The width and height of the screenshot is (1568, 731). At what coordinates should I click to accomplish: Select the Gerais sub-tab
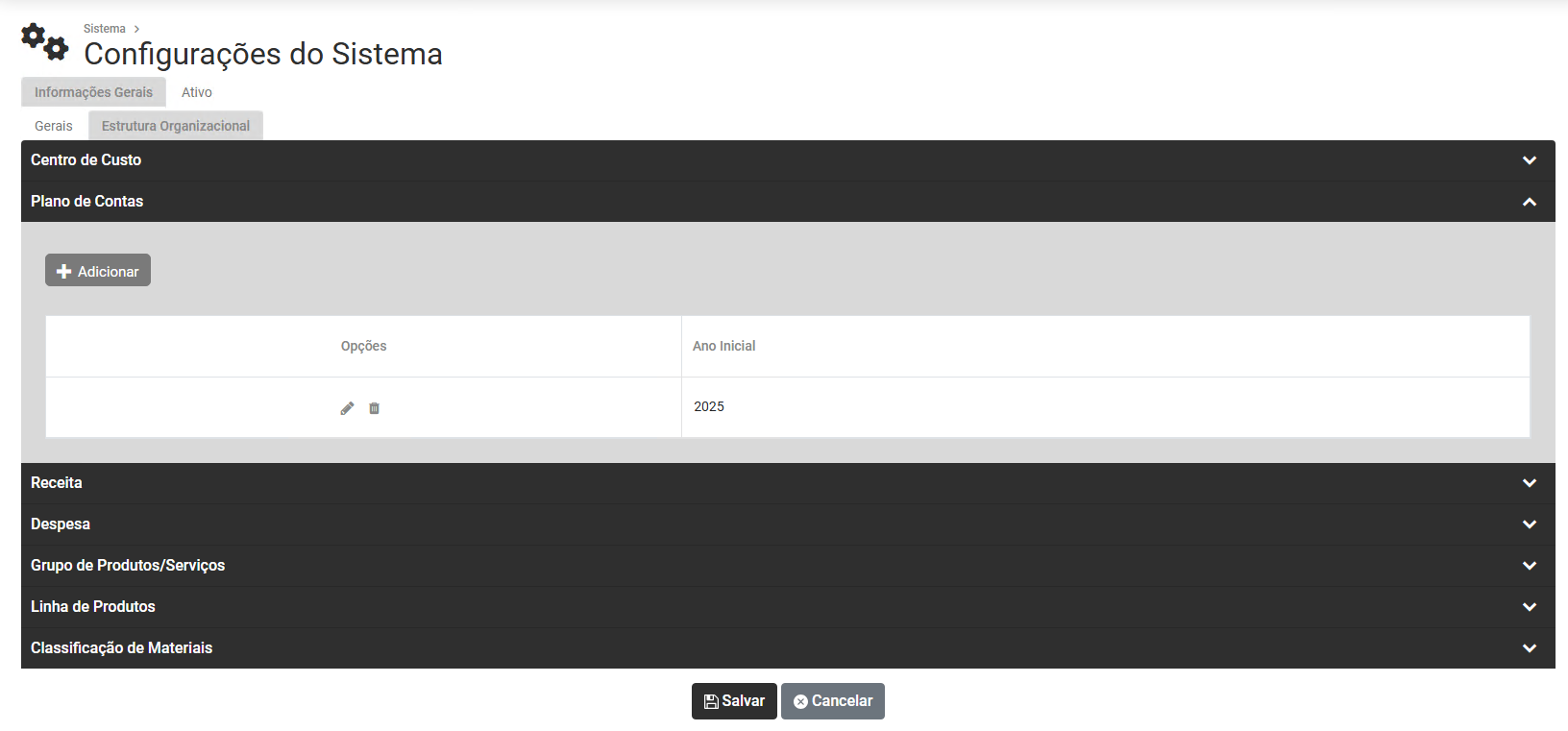tap(54, 126)
